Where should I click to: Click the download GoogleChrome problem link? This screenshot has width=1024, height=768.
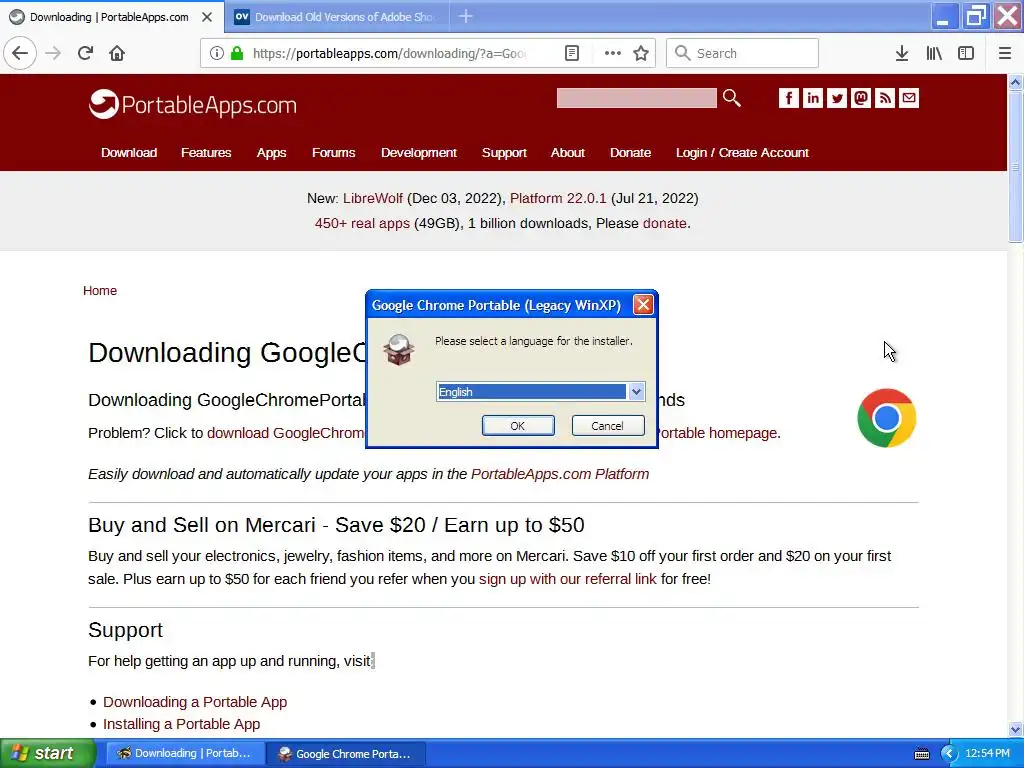click(285, 433)
